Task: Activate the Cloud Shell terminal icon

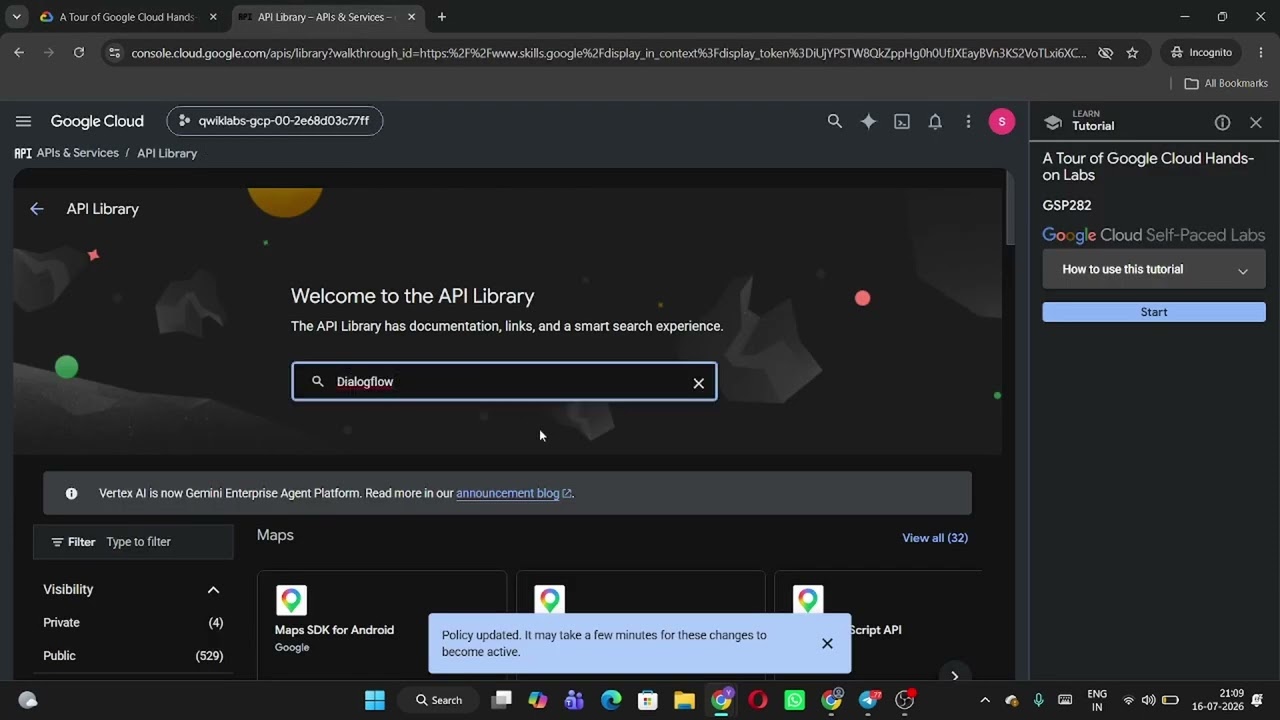Action: pos(902,121)
